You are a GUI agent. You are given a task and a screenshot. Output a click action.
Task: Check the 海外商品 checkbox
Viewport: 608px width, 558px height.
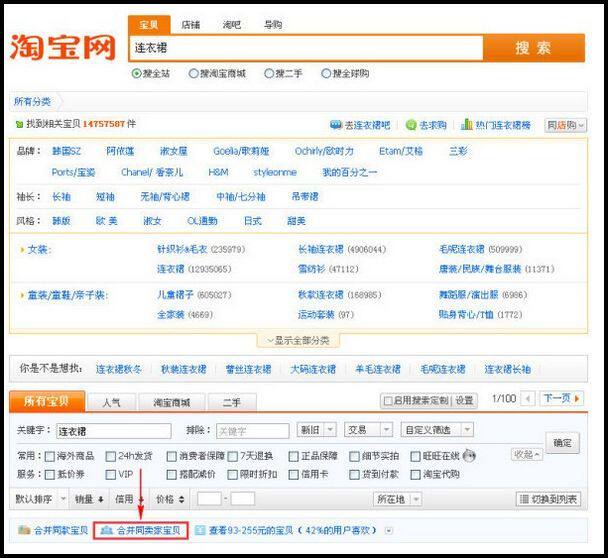click(50, 456)
